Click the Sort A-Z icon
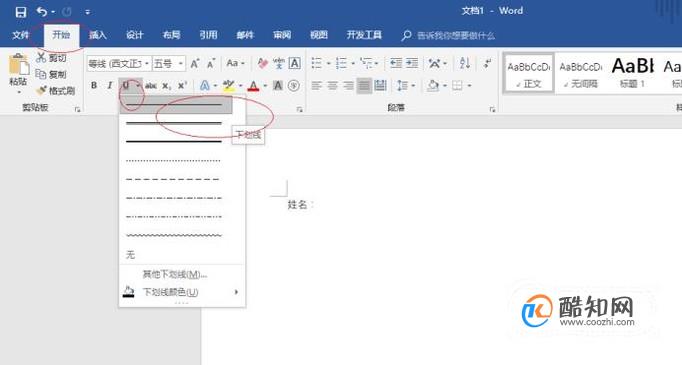682x365 pixels. click(x=465, y=64)
